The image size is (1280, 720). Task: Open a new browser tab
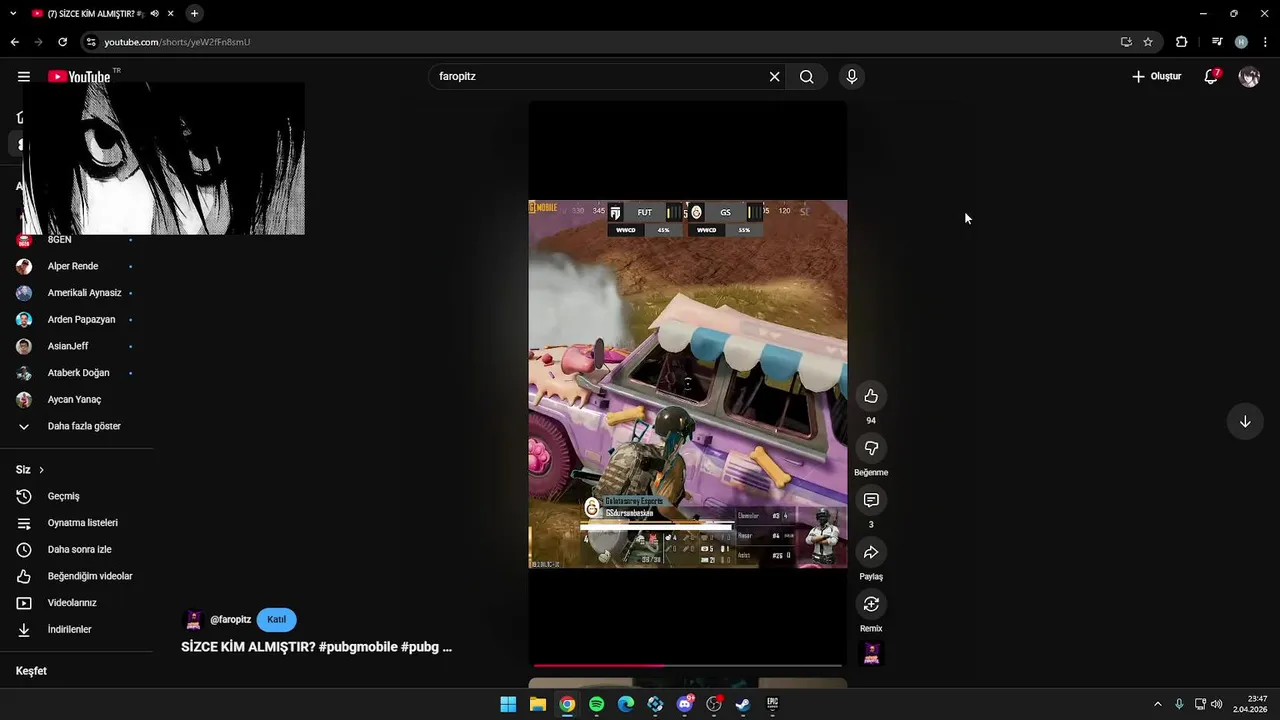194,14
